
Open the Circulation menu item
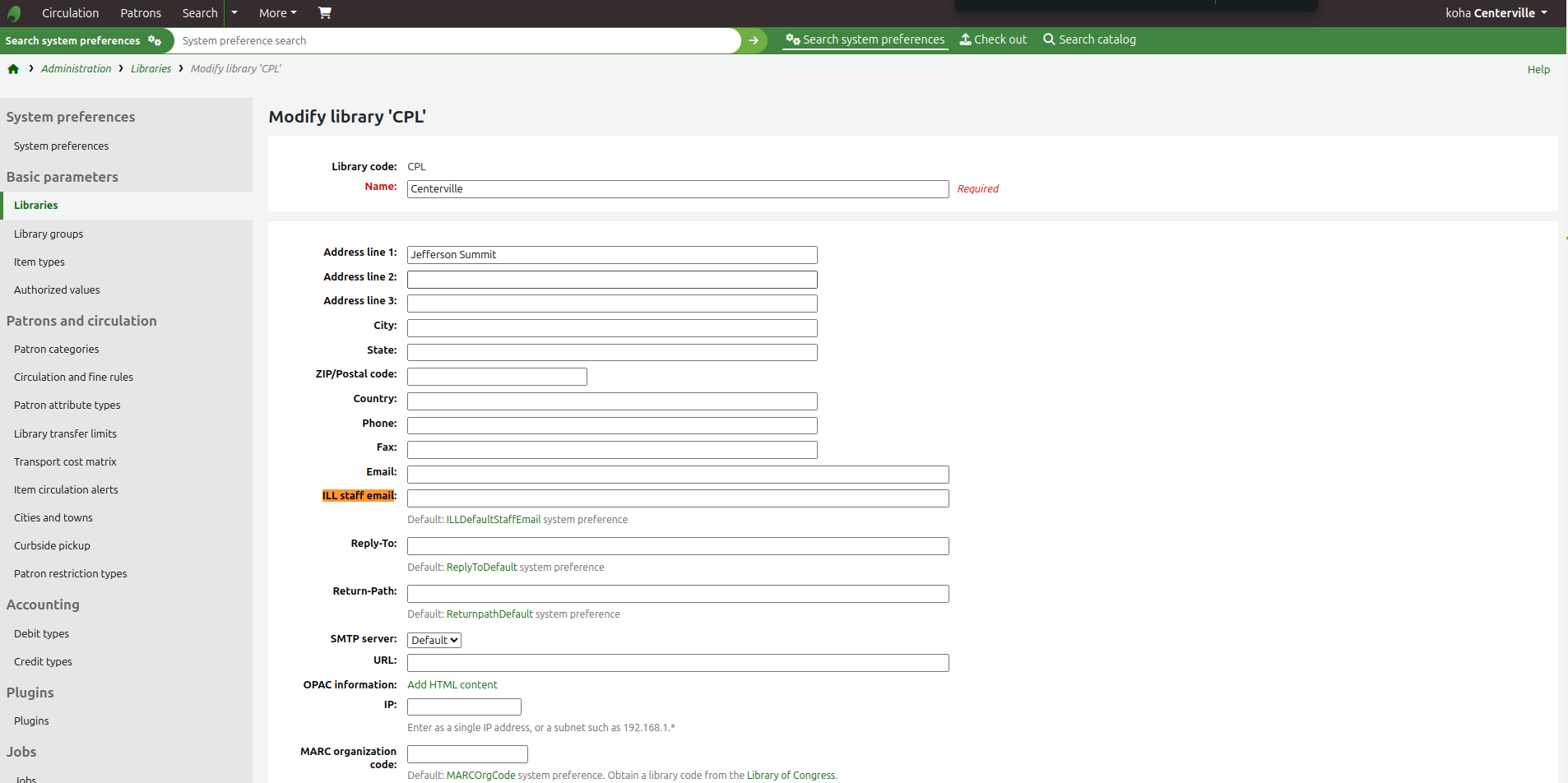[70, 13]
